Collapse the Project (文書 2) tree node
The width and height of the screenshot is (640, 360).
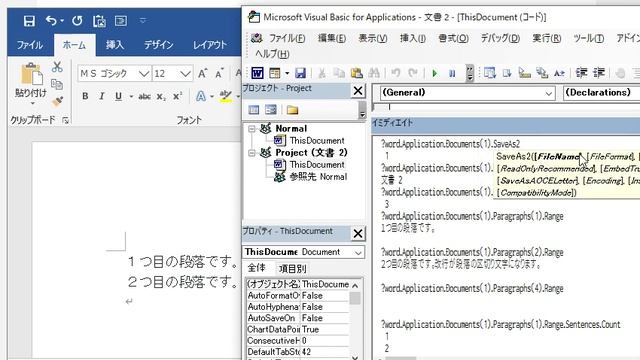[252, 153]
